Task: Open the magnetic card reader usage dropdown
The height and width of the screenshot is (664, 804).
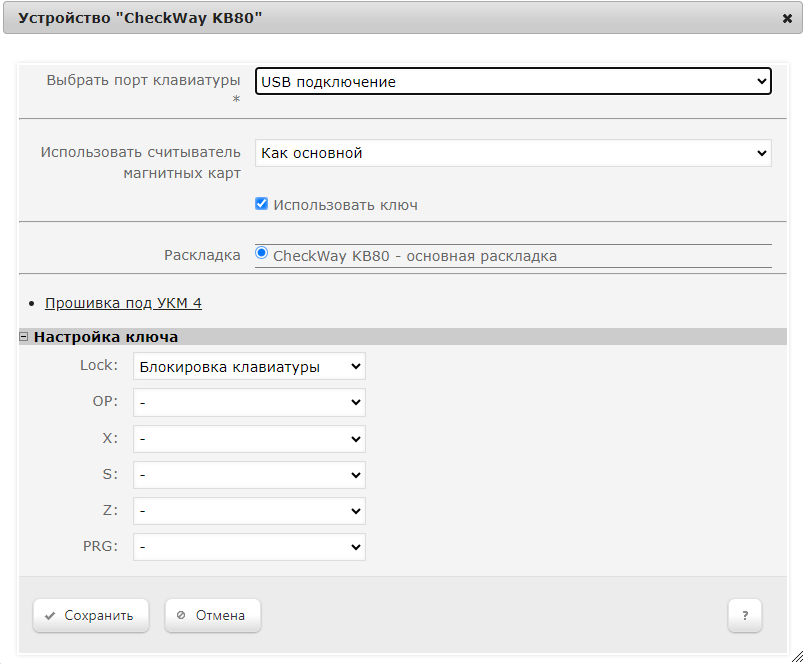Action: (513, 153)
